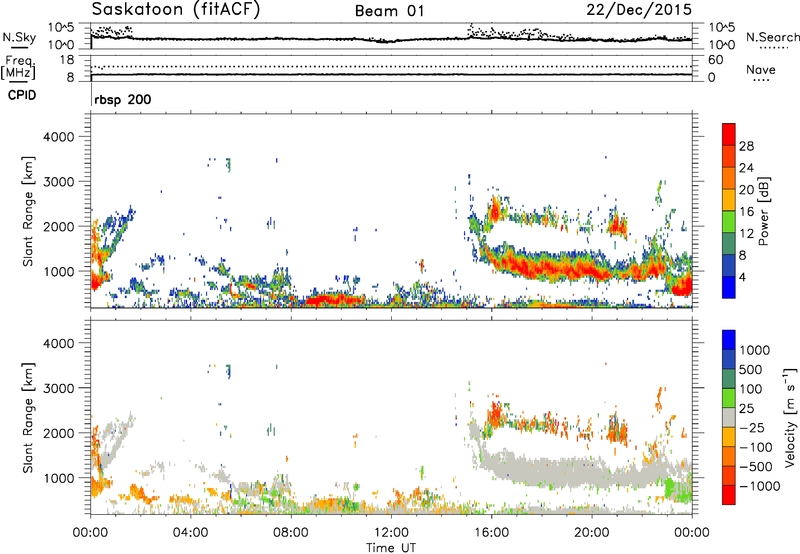Screen dimensions: 800x554
Task: Click the '10^5' label beside N.Sky
Action: point(61,27)
